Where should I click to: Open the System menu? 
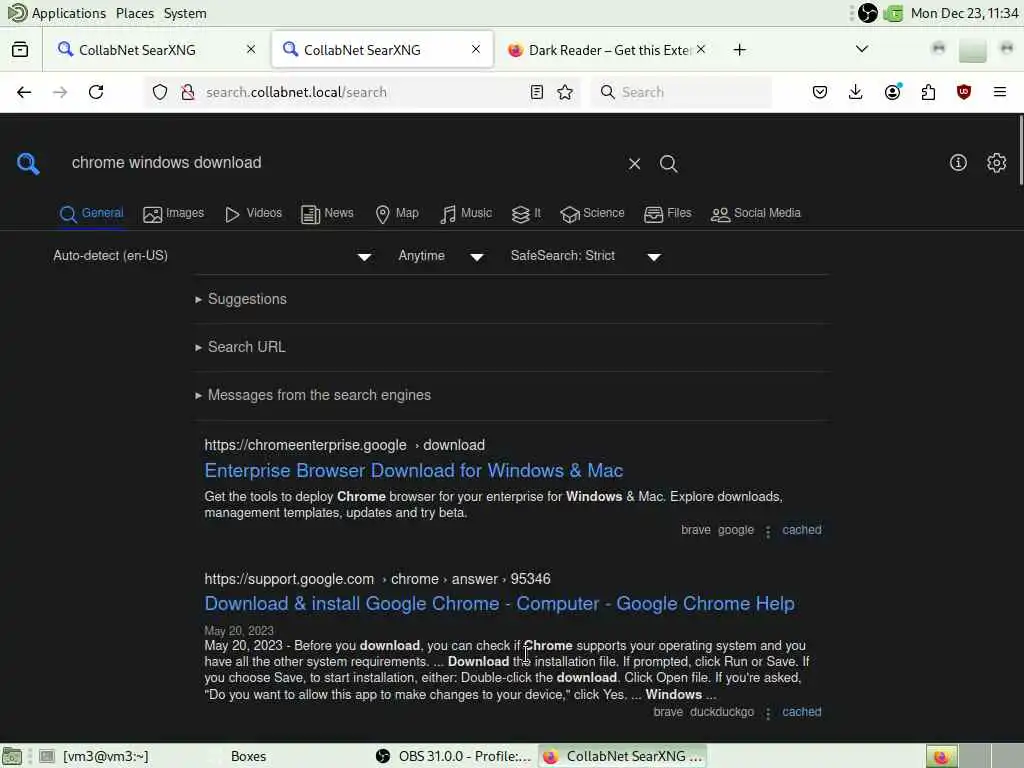coord(185,13)
